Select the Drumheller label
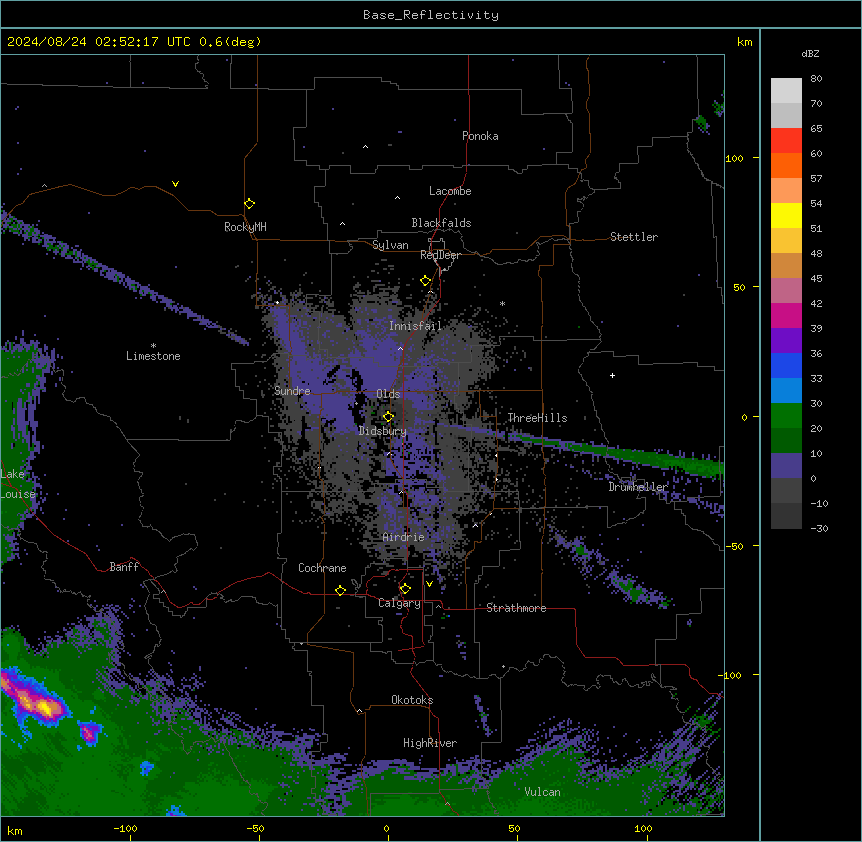Viewport: 862px width, 842px height. click(638, 487)
